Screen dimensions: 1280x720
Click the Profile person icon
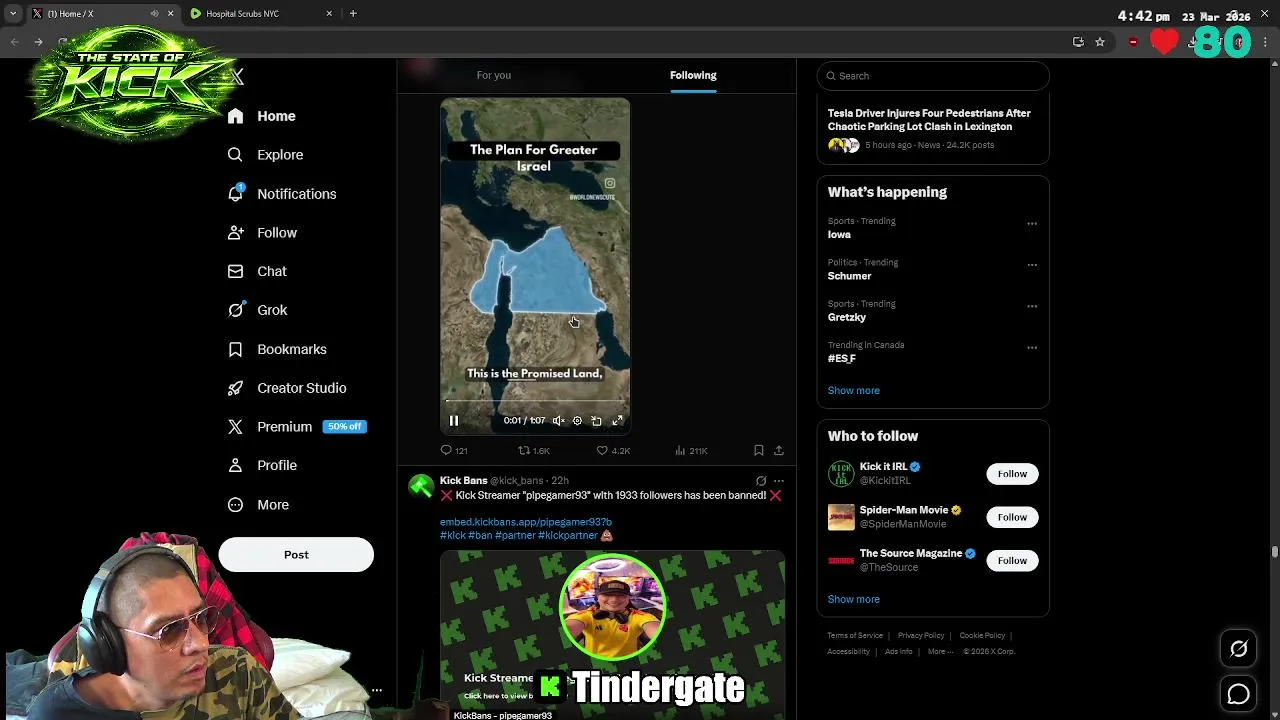(x=235, y=465)
